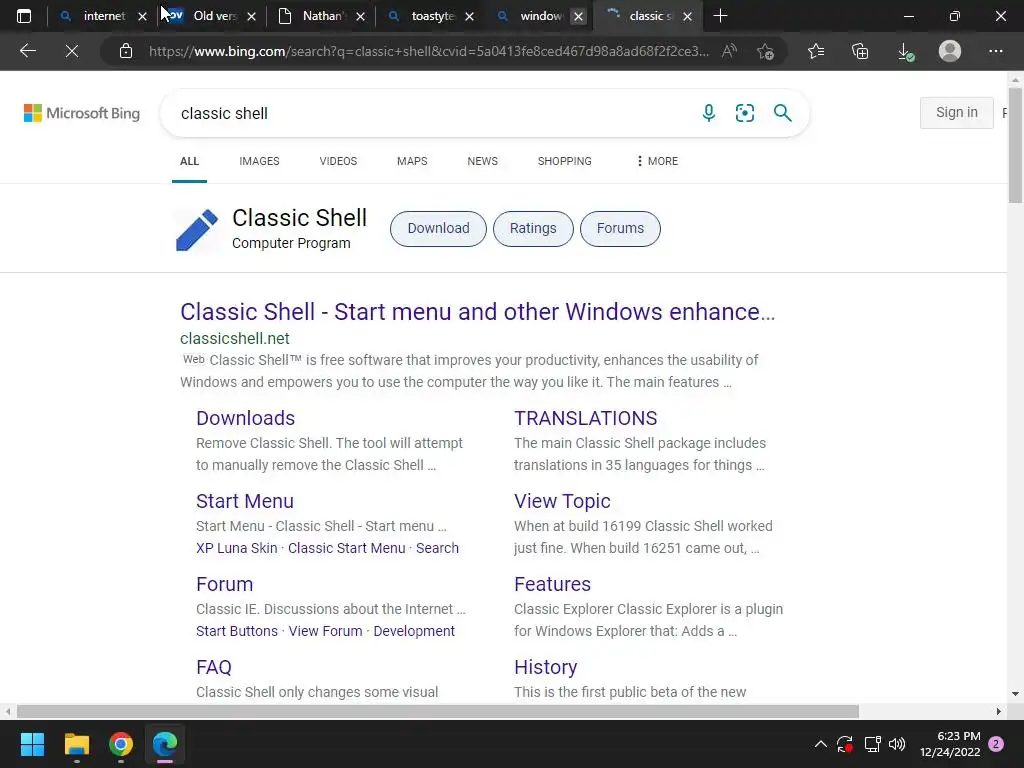Click the Download pill button
1024x768 pixels.
[438, 229]
